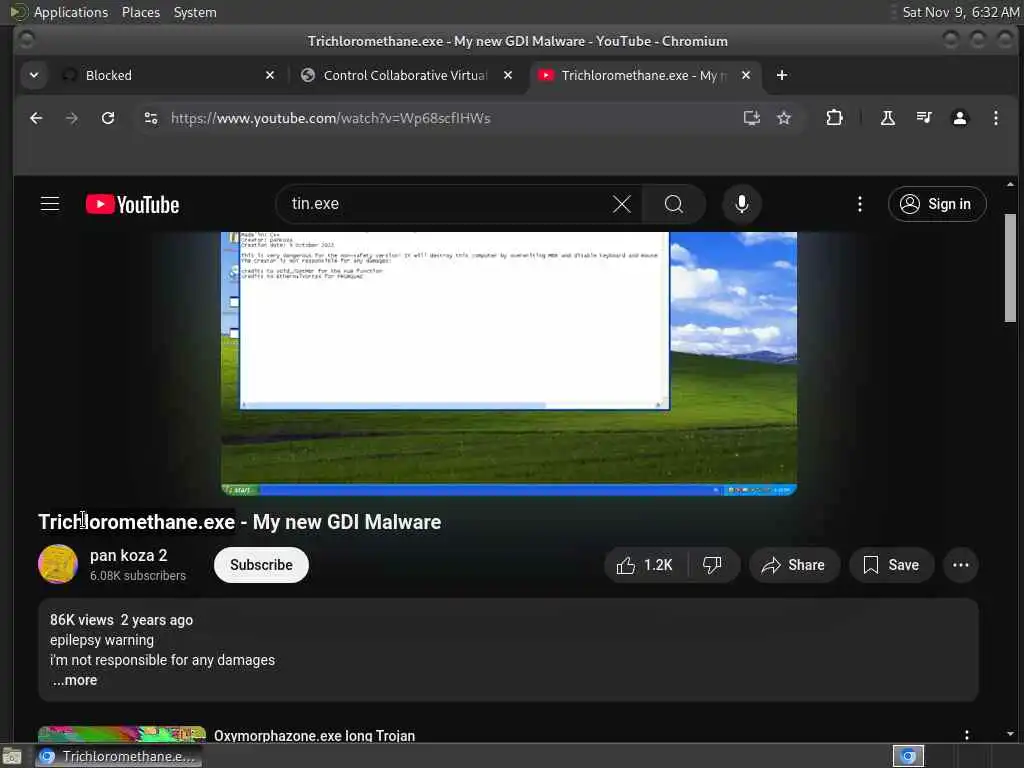Show desktop icon in bottom panel
This screenshot has height=768, width=1024.
(x=12, y=757)
